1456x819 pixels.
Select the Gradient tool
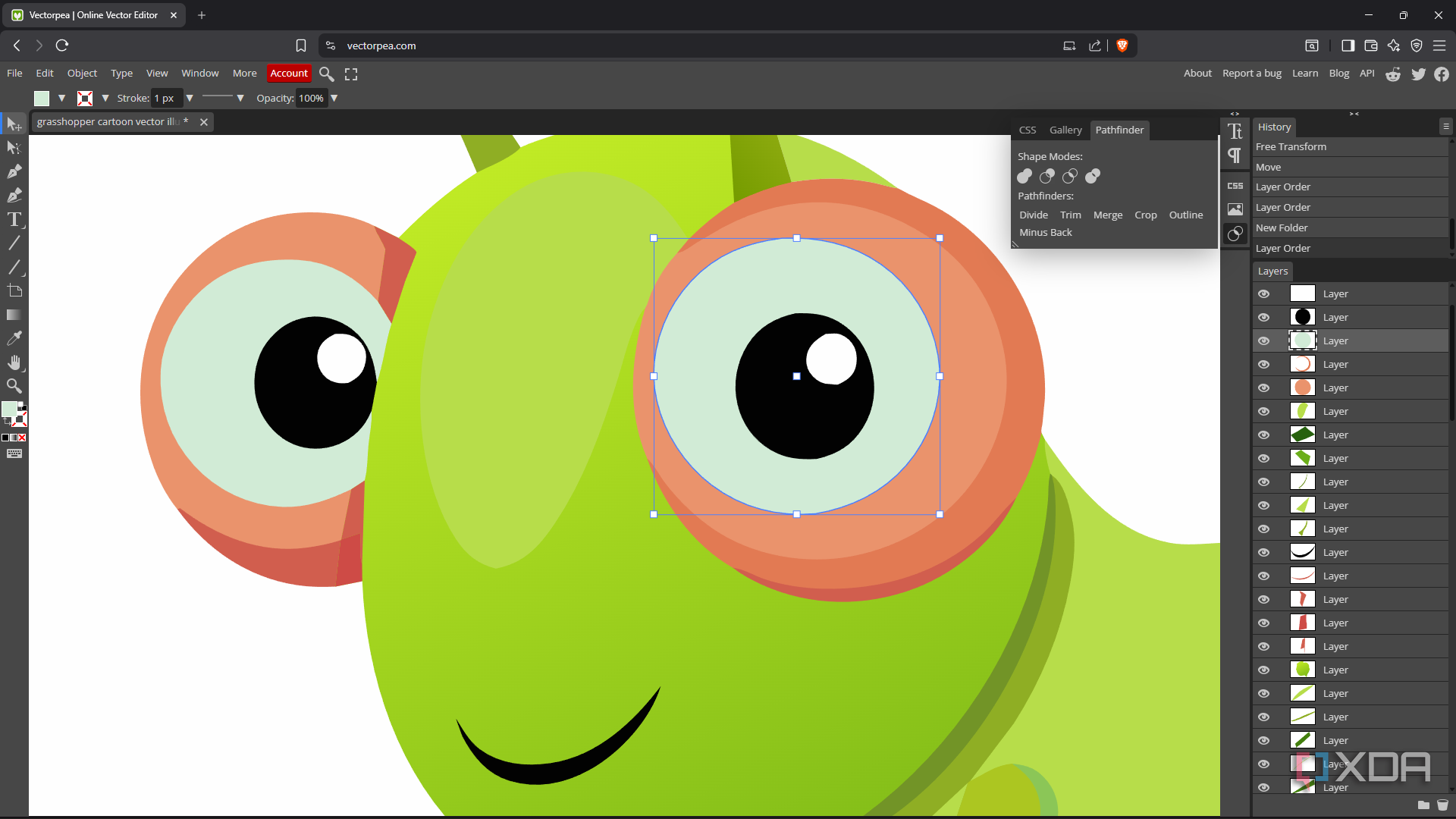(x=14, y=315)
